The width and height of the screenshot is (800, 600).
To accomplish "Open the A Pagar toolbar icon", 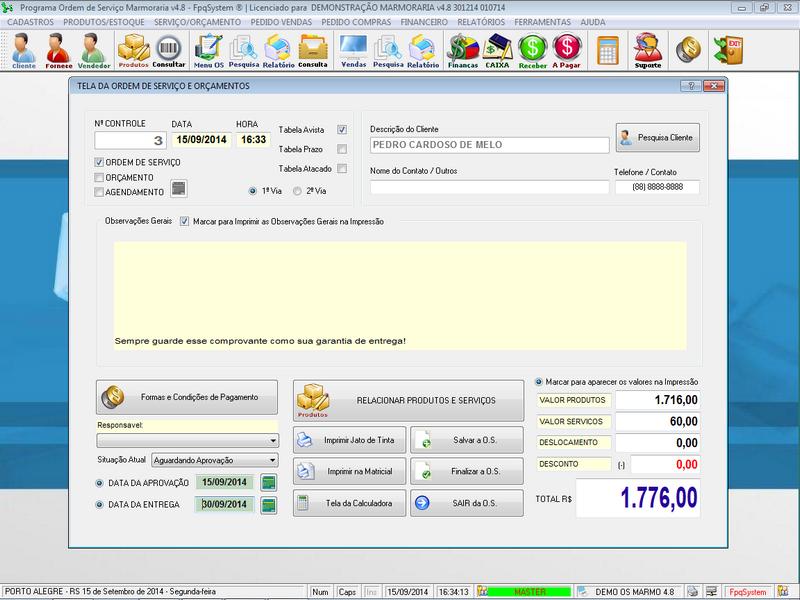I will (566, 50).
